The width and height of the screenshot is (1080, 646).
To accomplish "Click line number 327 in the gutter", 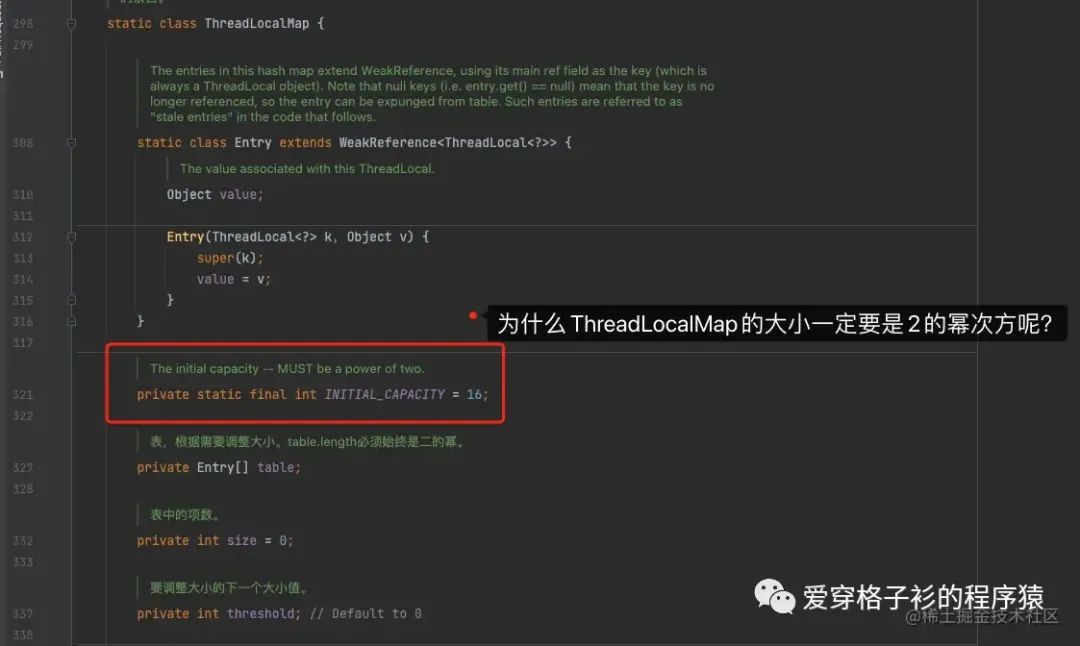I will (26, 467).
